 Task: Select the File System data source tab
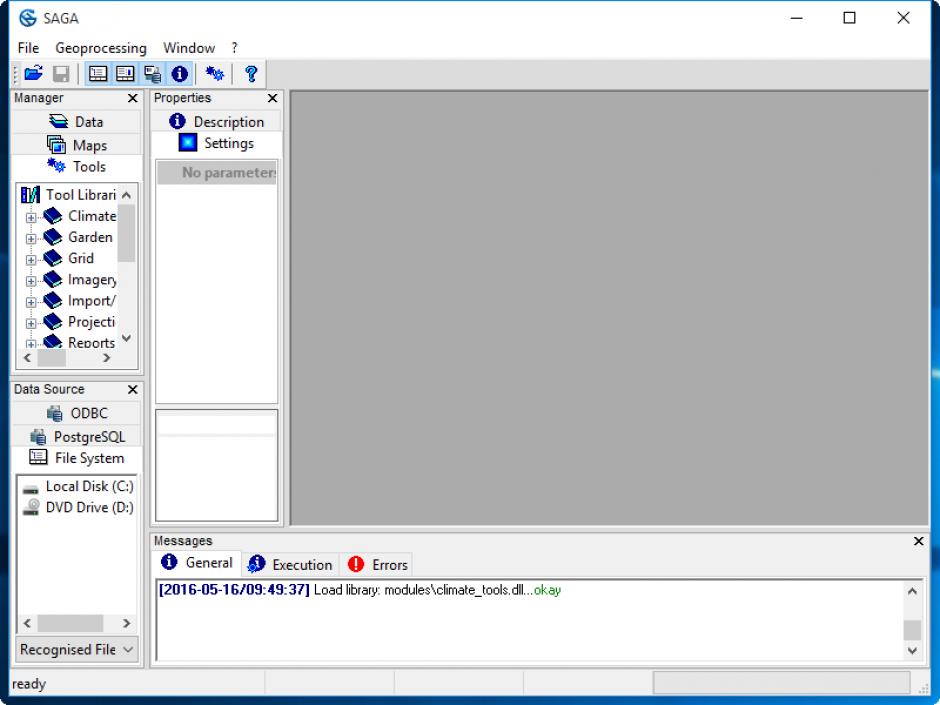76,458
